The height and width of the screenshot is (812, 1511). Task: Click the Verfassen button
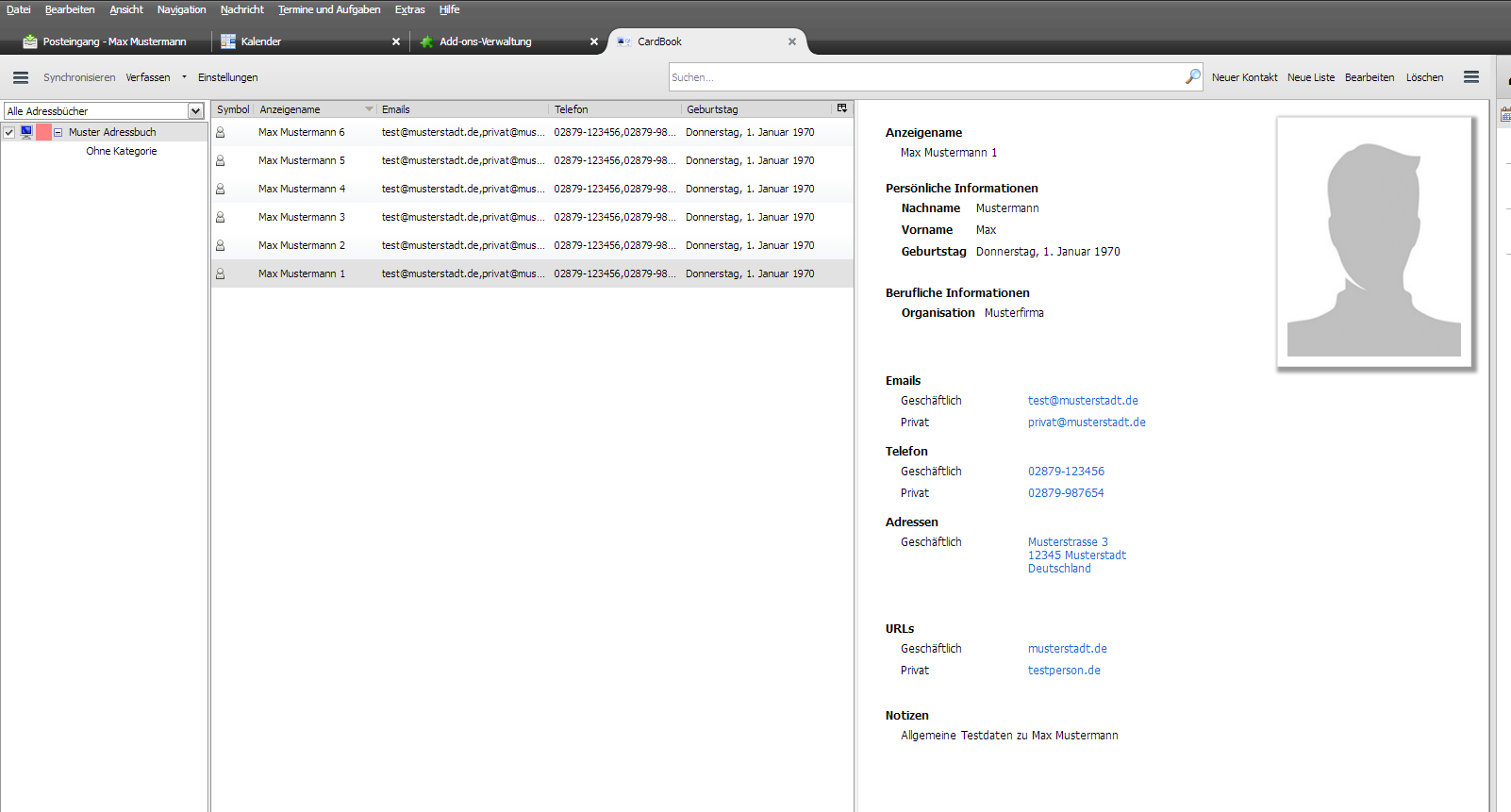click(148, 77)
